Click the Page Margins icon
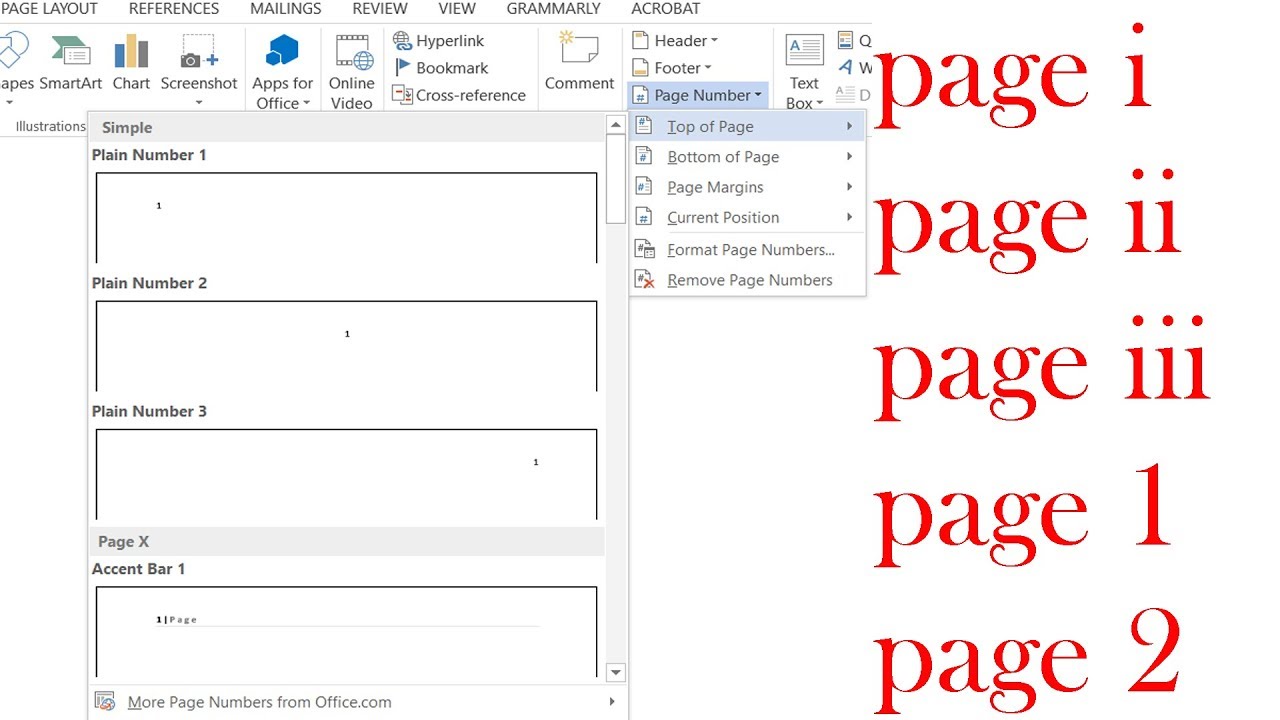The height and width of the screenshot is (720, 1280). pyautogui.click(x=645, y=187)
